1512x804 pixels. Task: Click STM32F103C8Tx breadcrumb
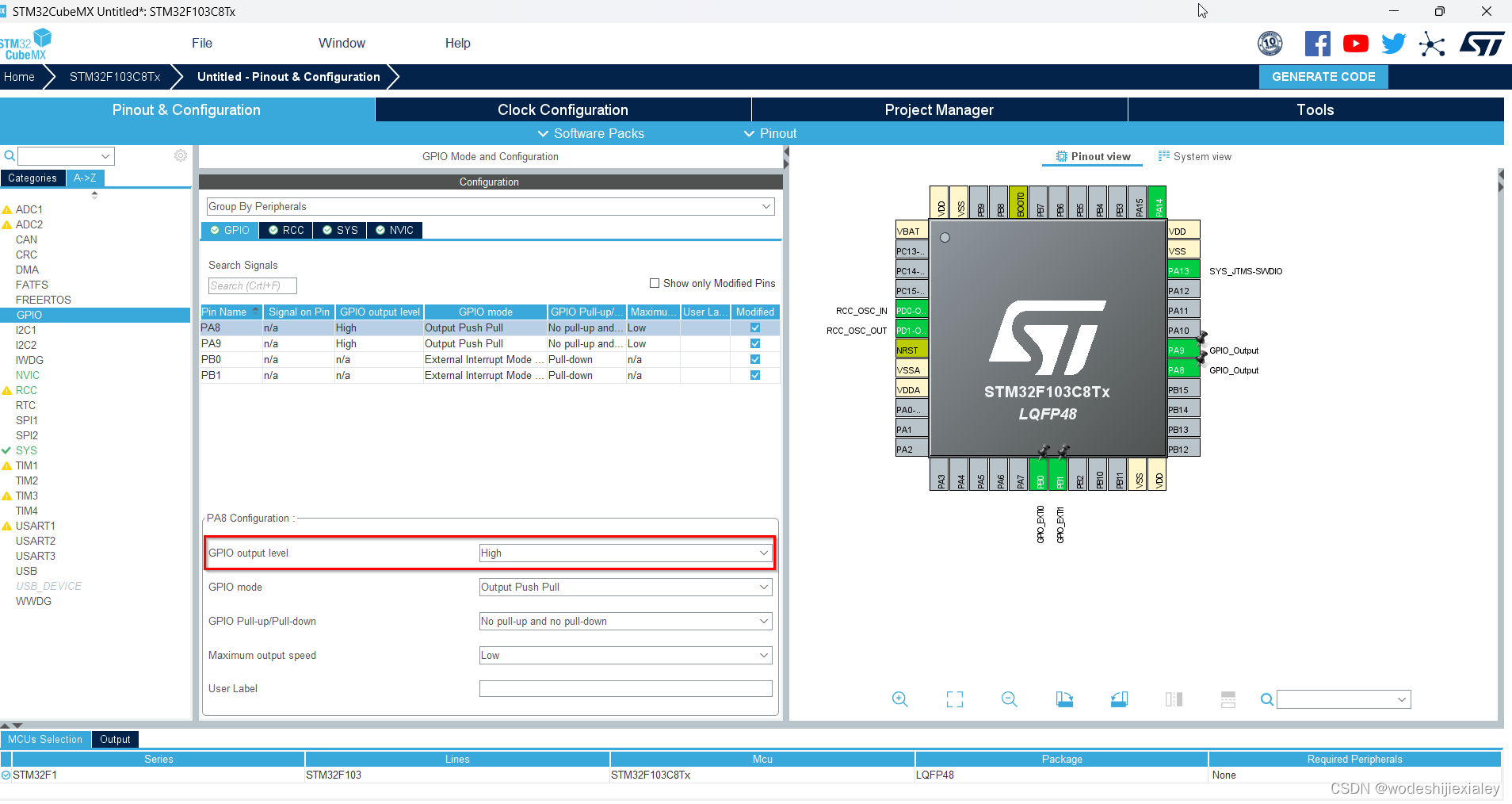(x=115, y=76)
